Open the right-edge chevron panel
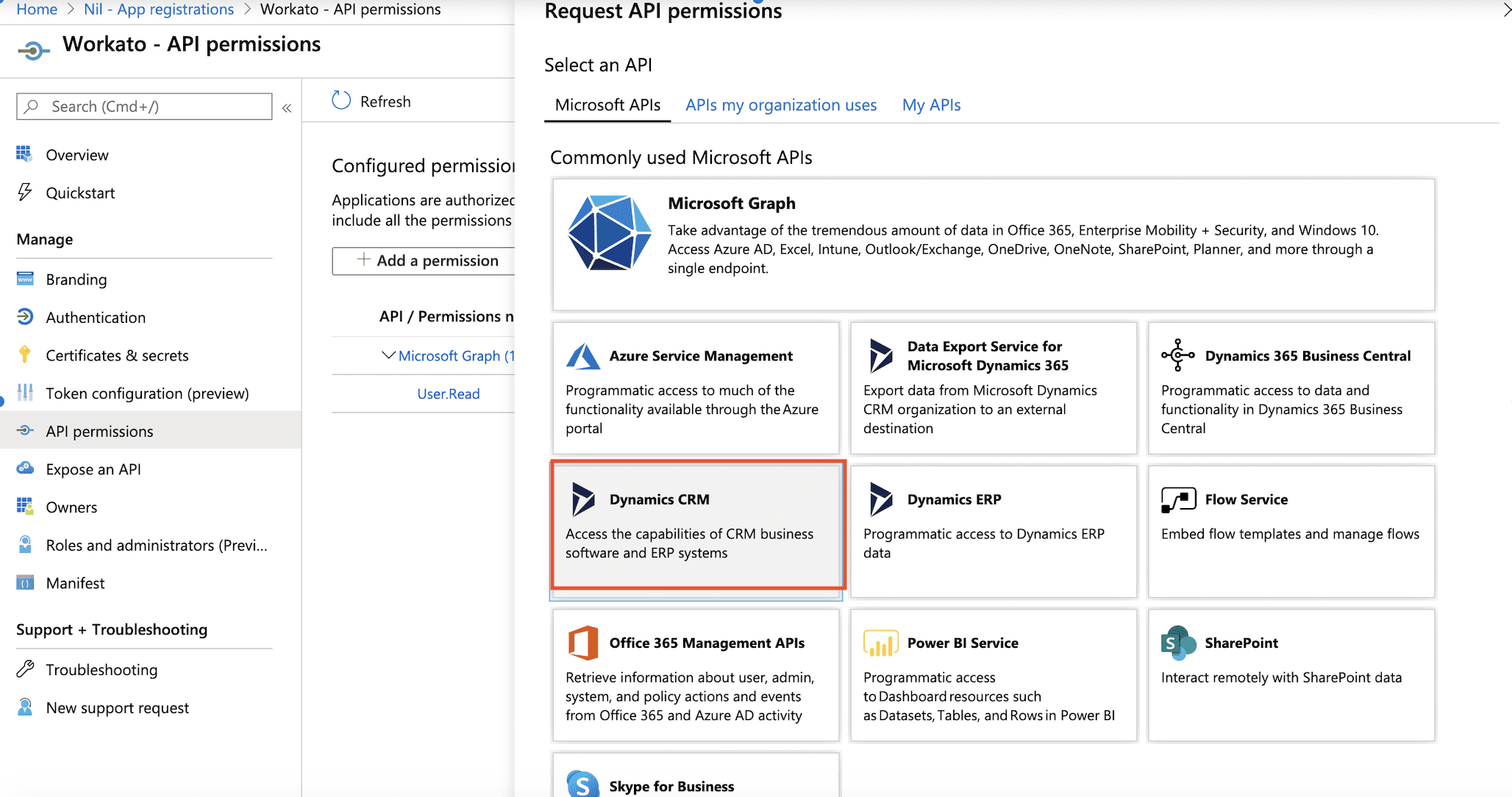The width and height of the screenshot is (1512, 797). click(x=1505, y=10)
